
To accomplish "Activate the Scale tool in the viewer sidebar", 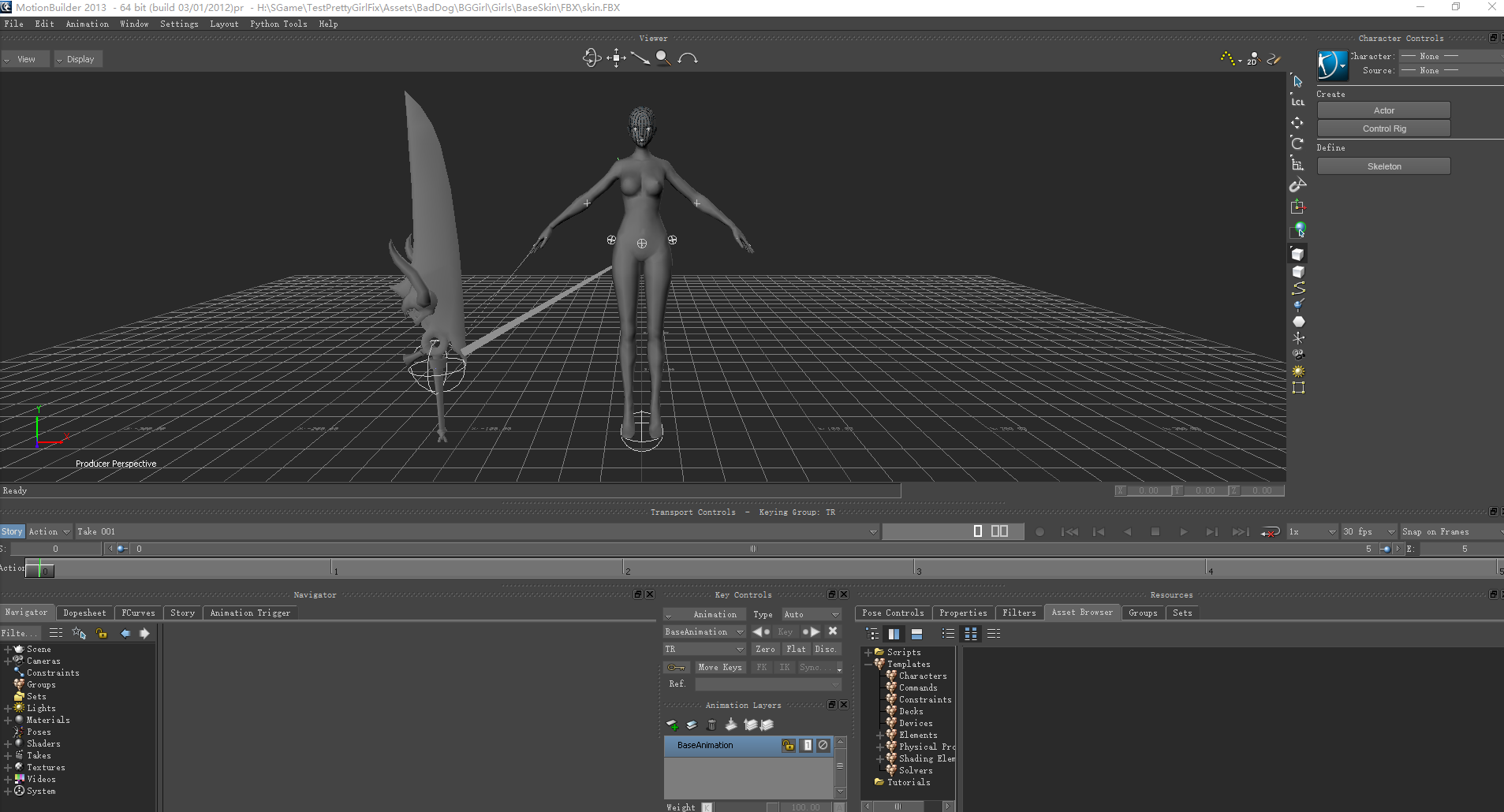I will [1298, 164].
